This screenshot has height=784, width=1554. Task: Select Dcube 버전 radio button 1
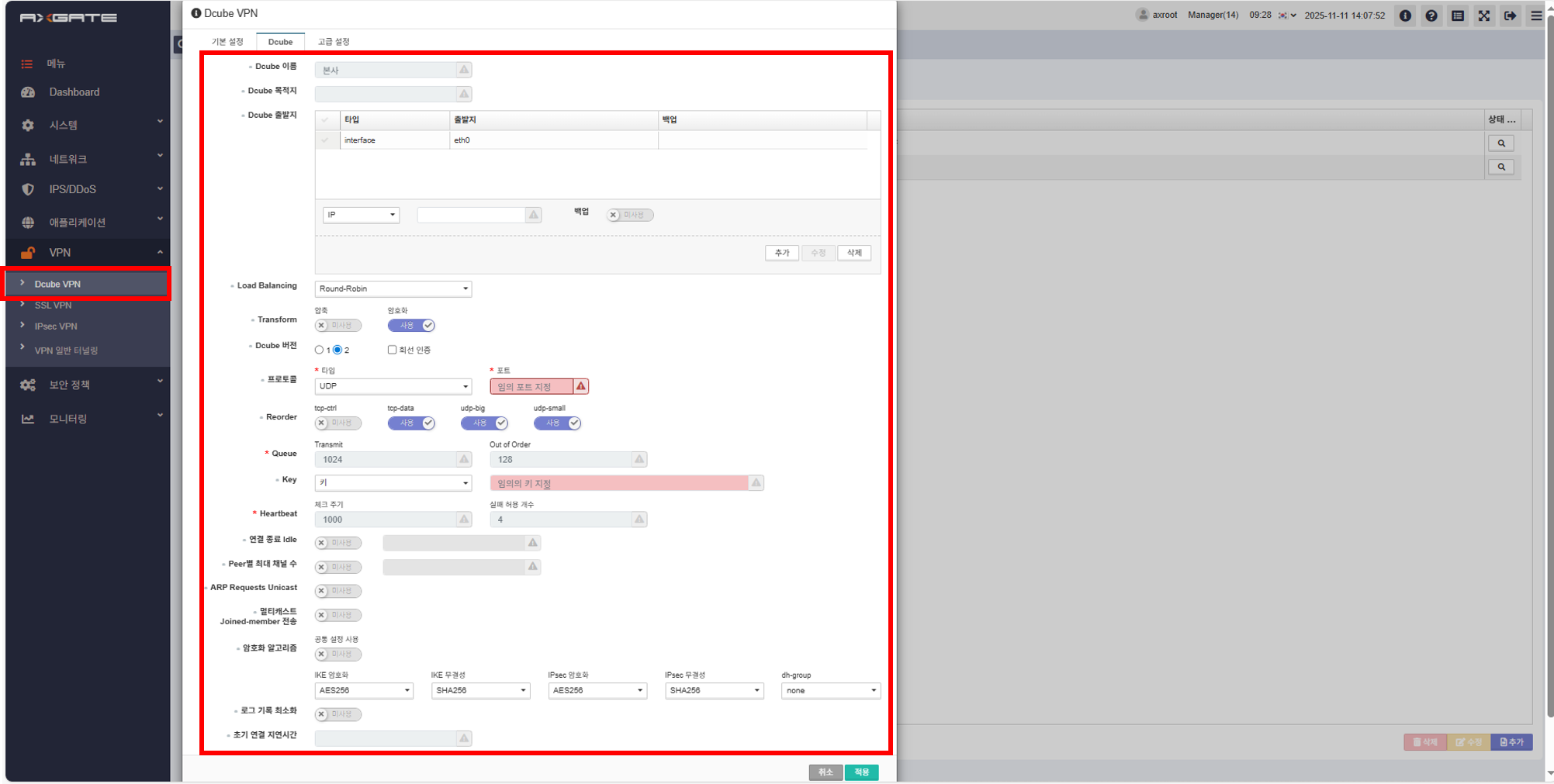coord(319,350)
